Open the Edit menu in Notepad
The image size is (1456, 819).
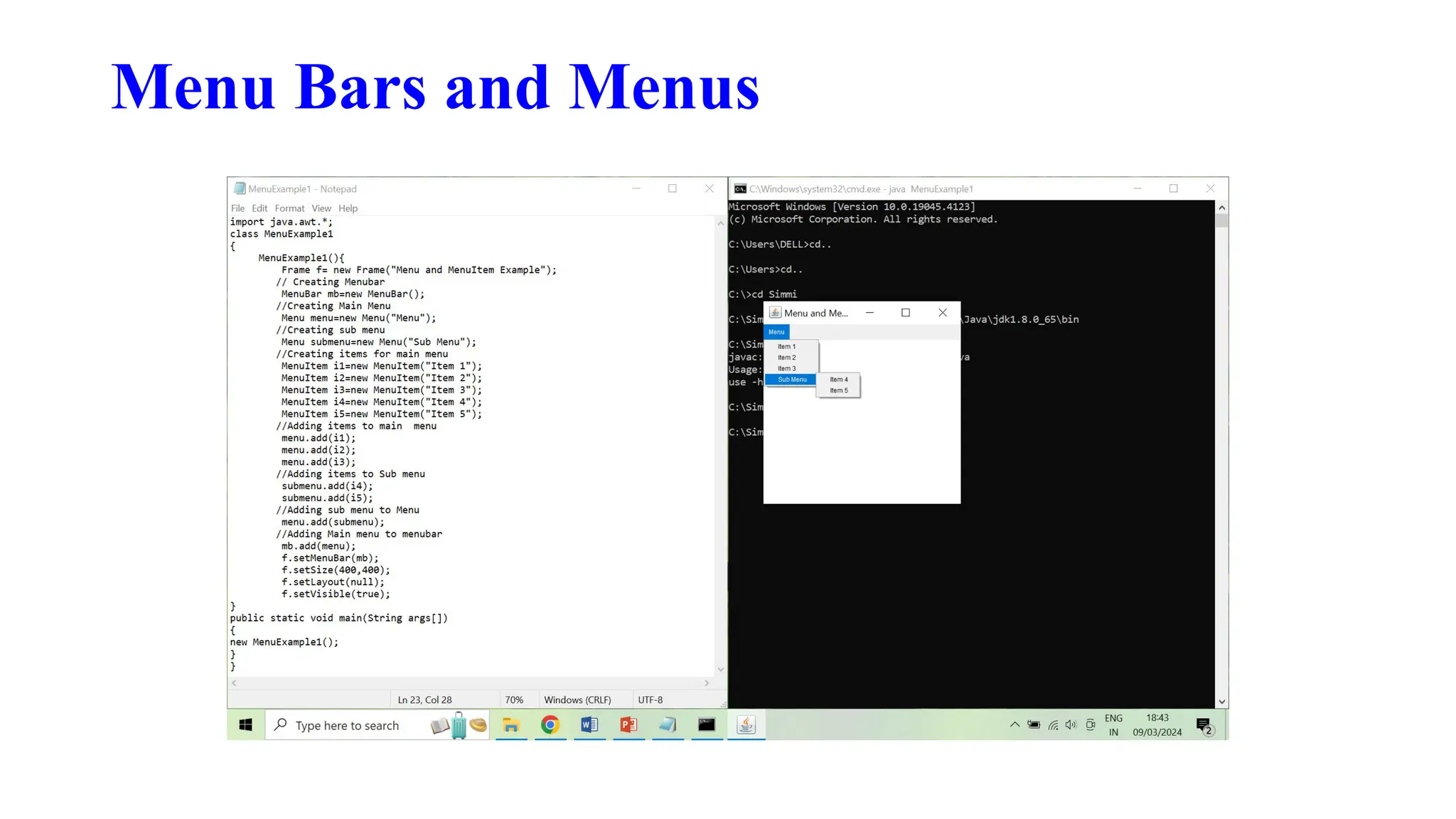coord(259,208)
